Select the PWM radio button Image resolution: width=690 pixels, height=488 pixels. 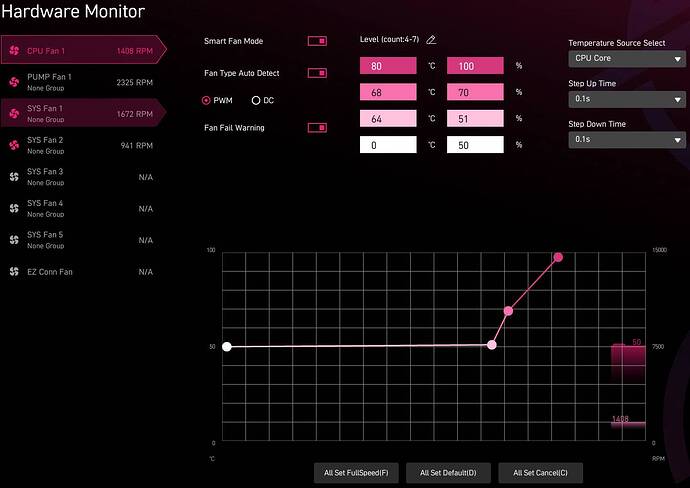click(x=206, y=100)
